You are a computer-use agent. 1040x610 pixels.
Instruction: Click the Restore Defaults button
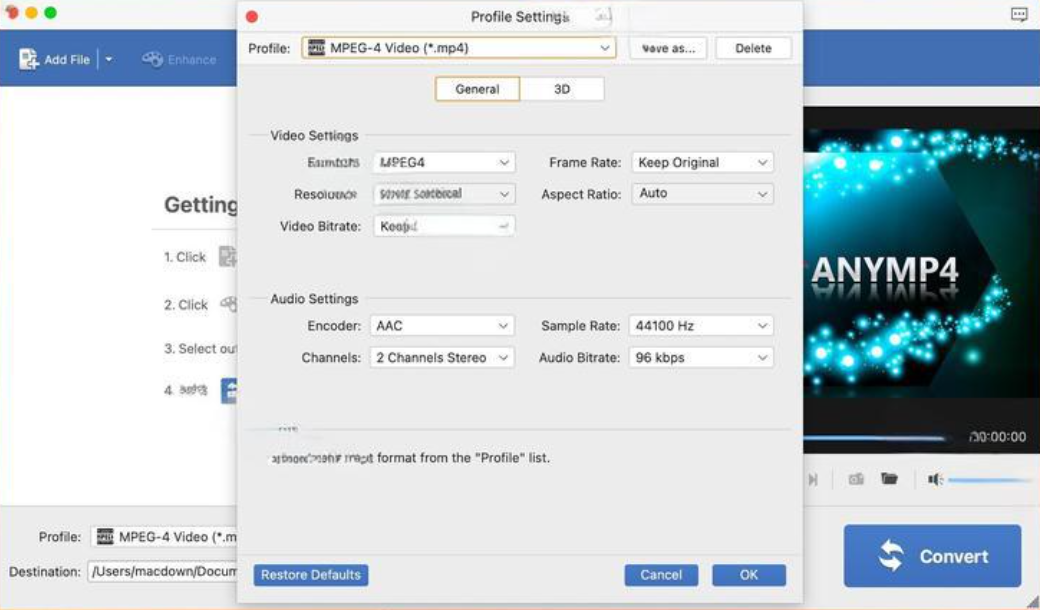click(310, 575)
